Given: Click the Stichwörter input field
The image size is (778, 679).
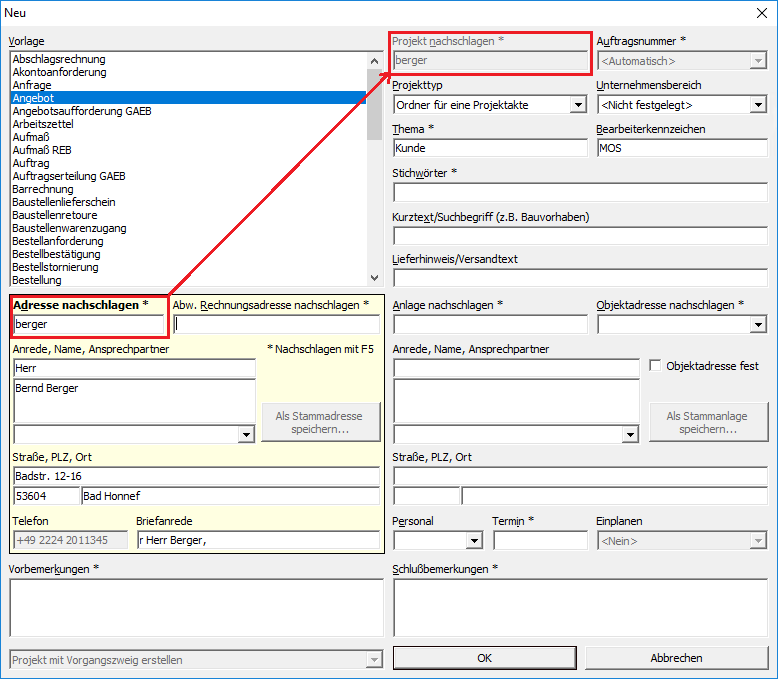Looking at the screenshot, I should [579, 193].
